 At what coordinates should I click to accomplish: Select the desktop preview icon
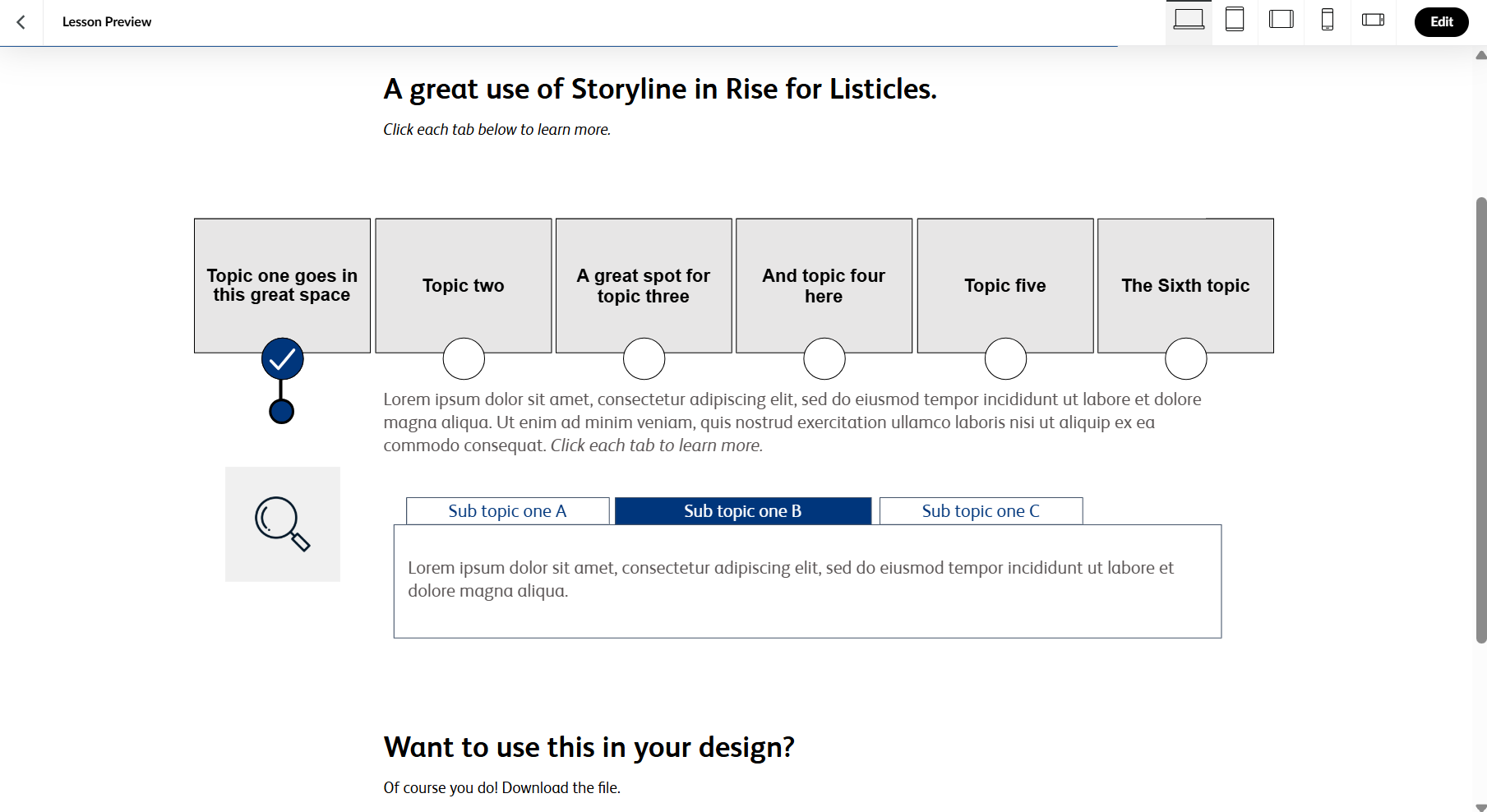pyautogui.click(x=1189, y=21)
